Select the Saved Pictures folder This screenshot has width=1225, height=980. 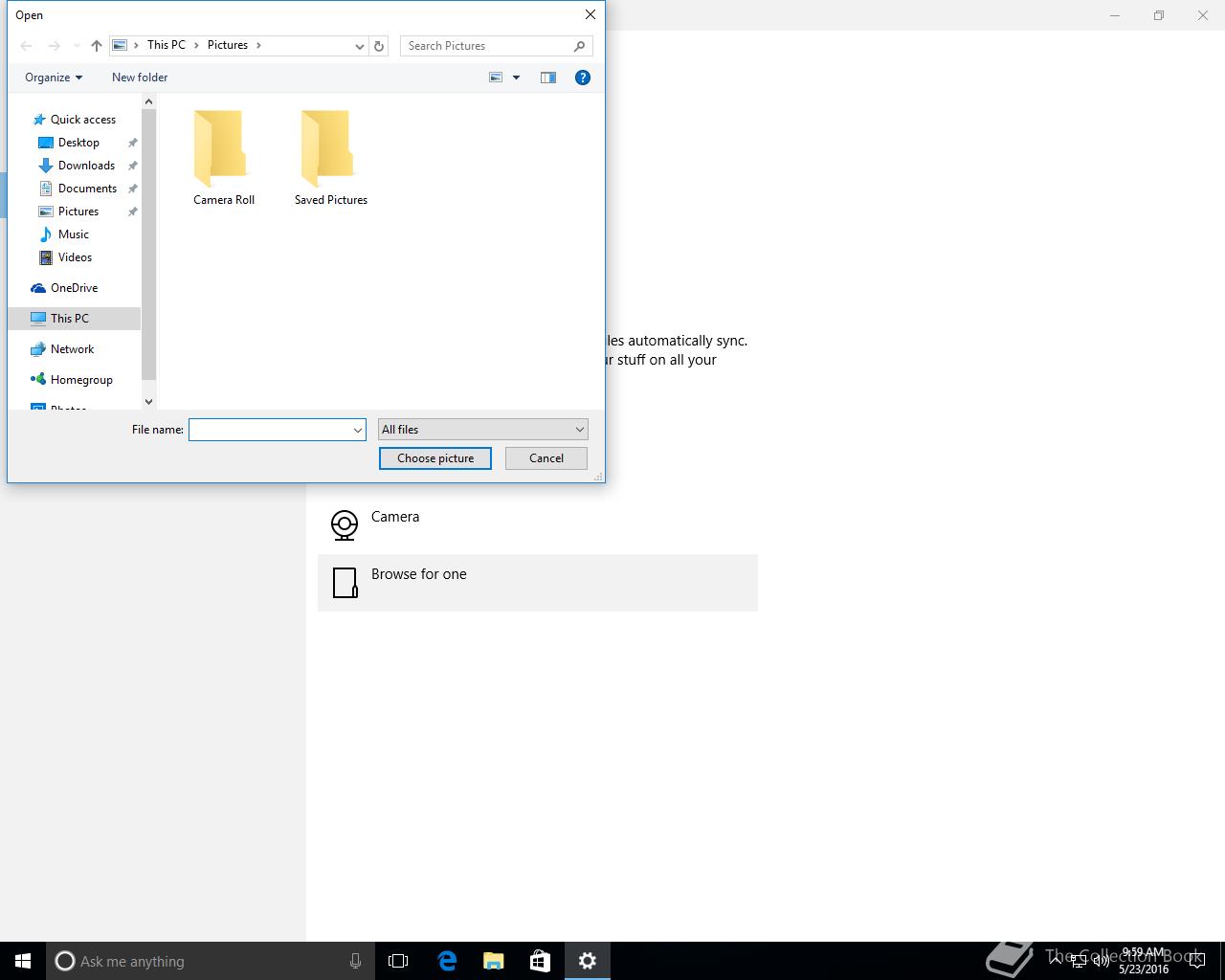[x=331, y=158]
